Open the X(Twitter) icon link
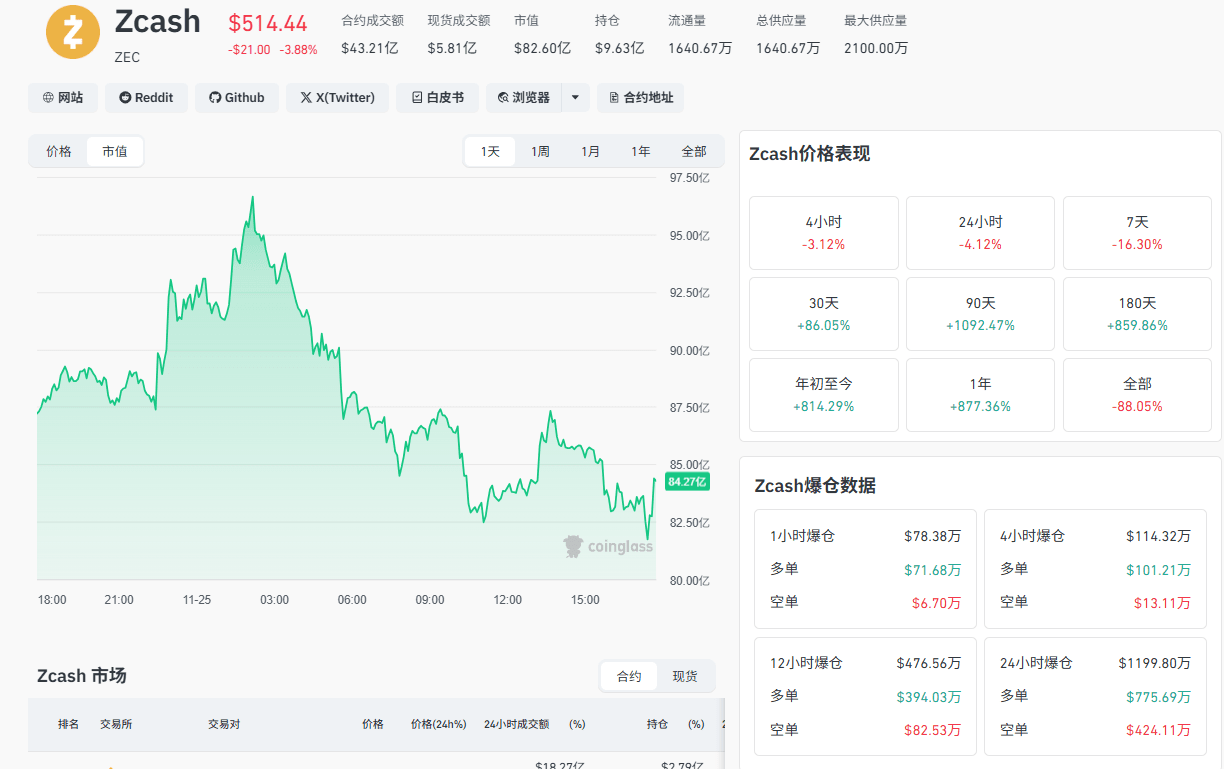 point(337,98)
